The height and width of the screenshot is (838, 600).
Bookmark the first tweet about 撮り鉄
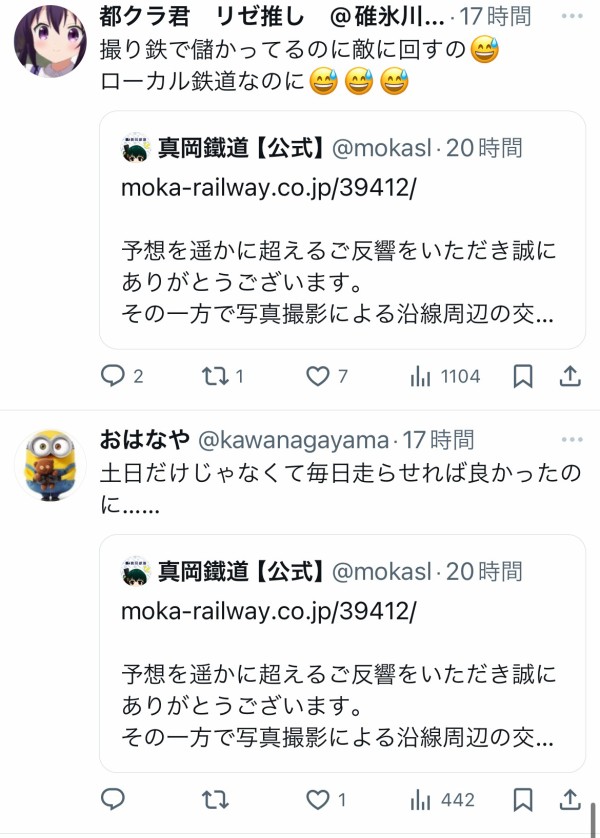pos(523,376)
